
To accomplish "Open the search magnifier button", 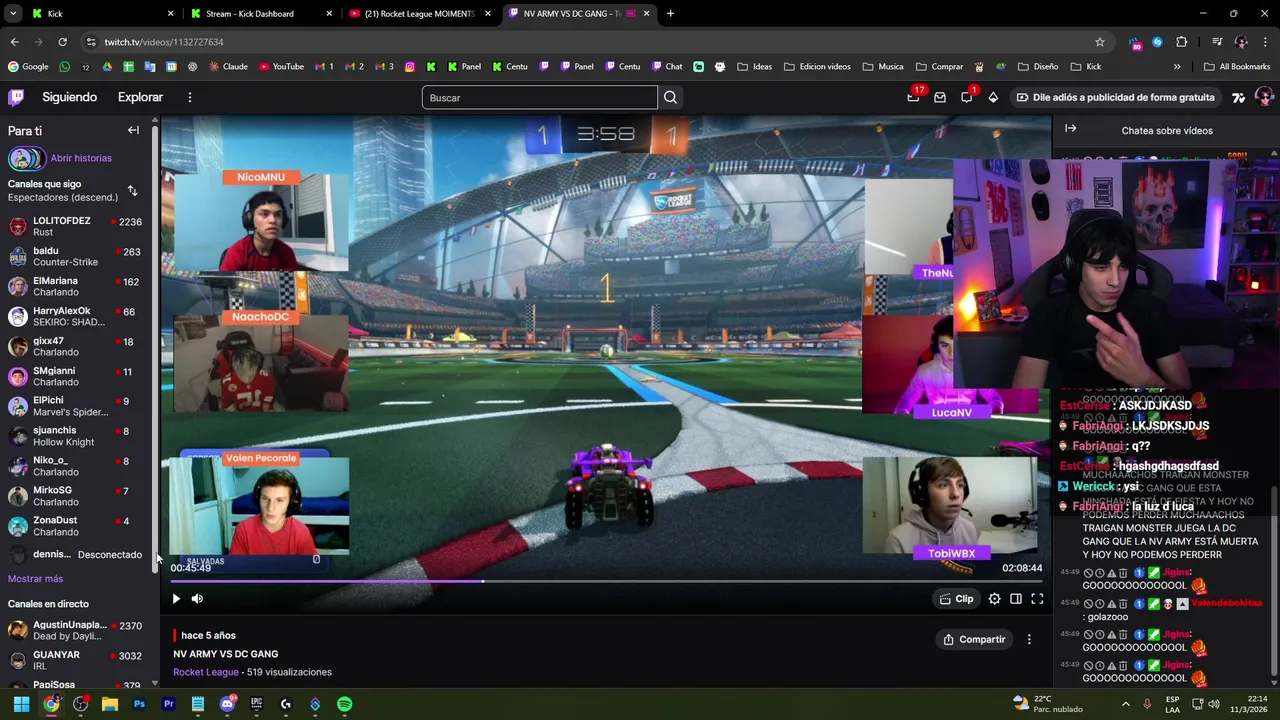I will tap(670, 97).
